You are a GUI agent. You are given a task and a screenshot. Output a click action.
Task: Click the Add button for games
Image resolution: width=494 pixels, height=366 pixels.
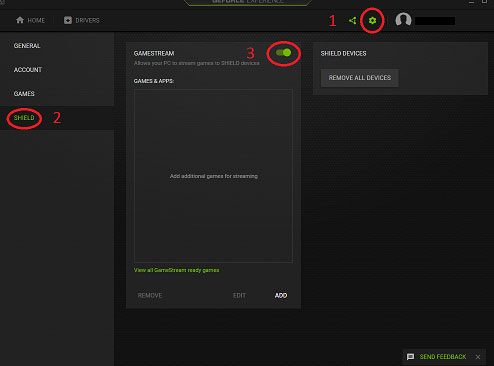(x=281, y=295)
